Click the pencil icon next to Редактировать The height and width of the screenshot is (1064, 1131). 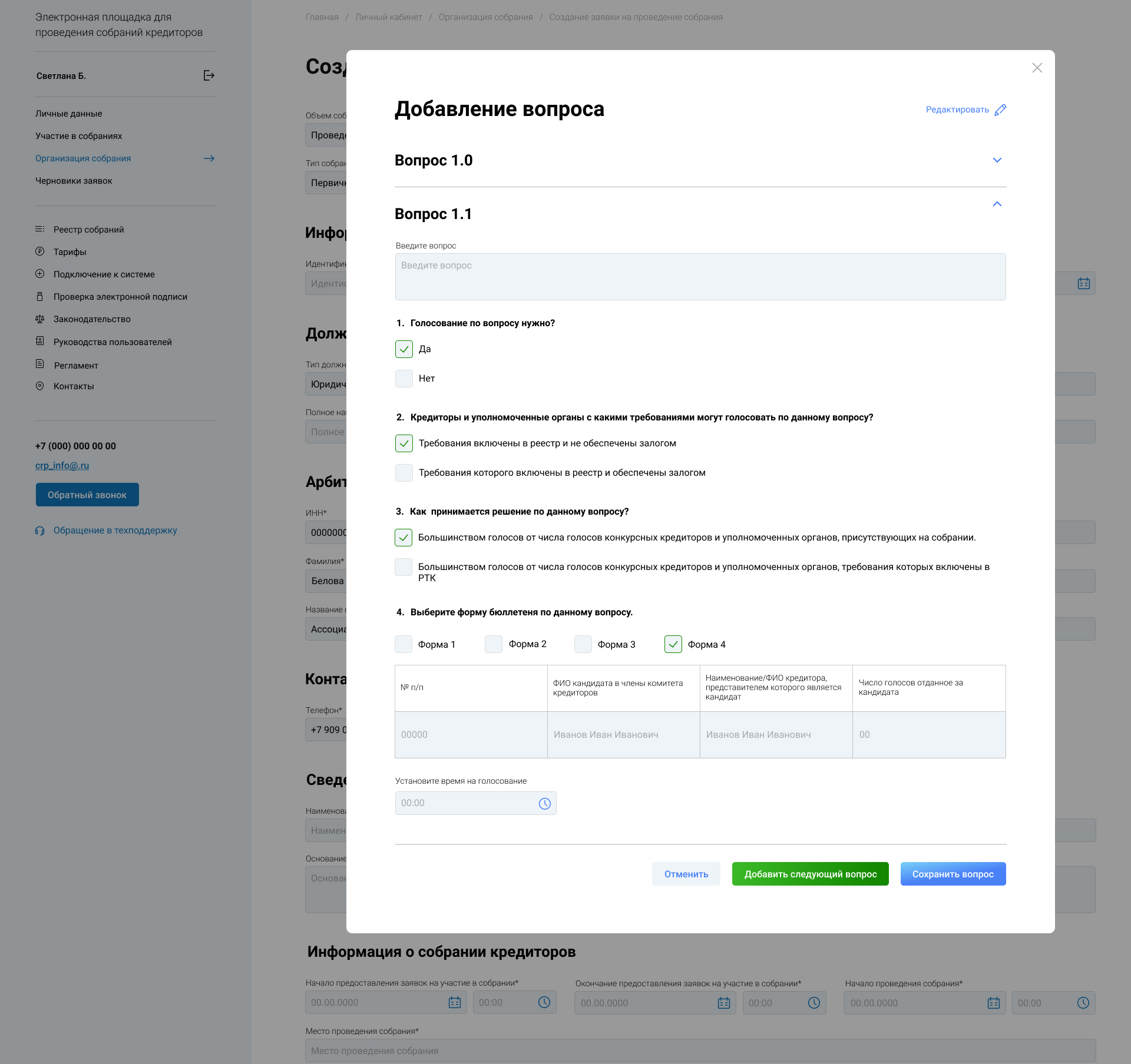tap(1000, 110)
